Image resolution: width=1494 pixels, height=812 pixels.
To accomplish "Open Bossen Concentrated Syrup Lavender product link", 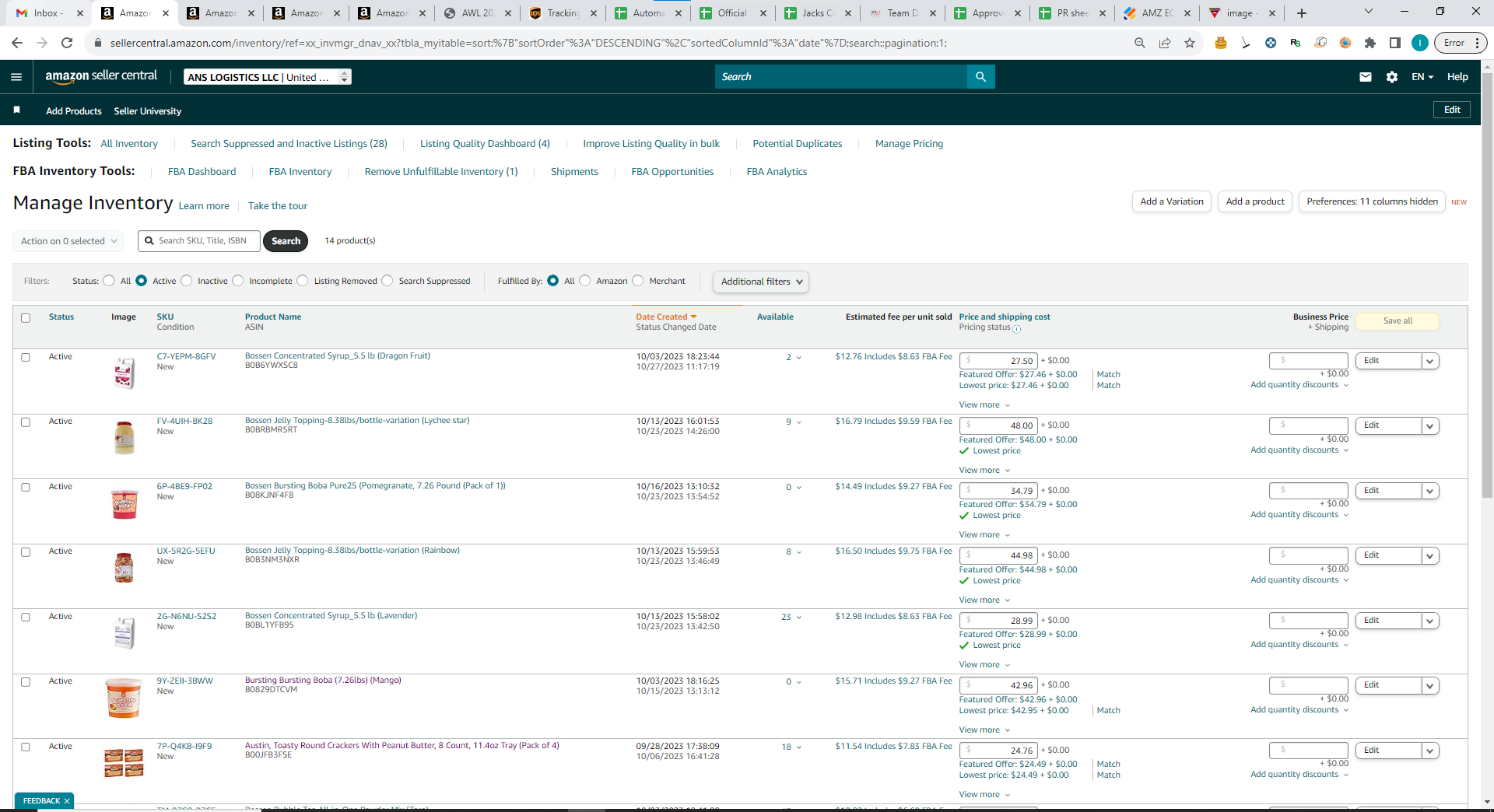I will coord(331,616).
